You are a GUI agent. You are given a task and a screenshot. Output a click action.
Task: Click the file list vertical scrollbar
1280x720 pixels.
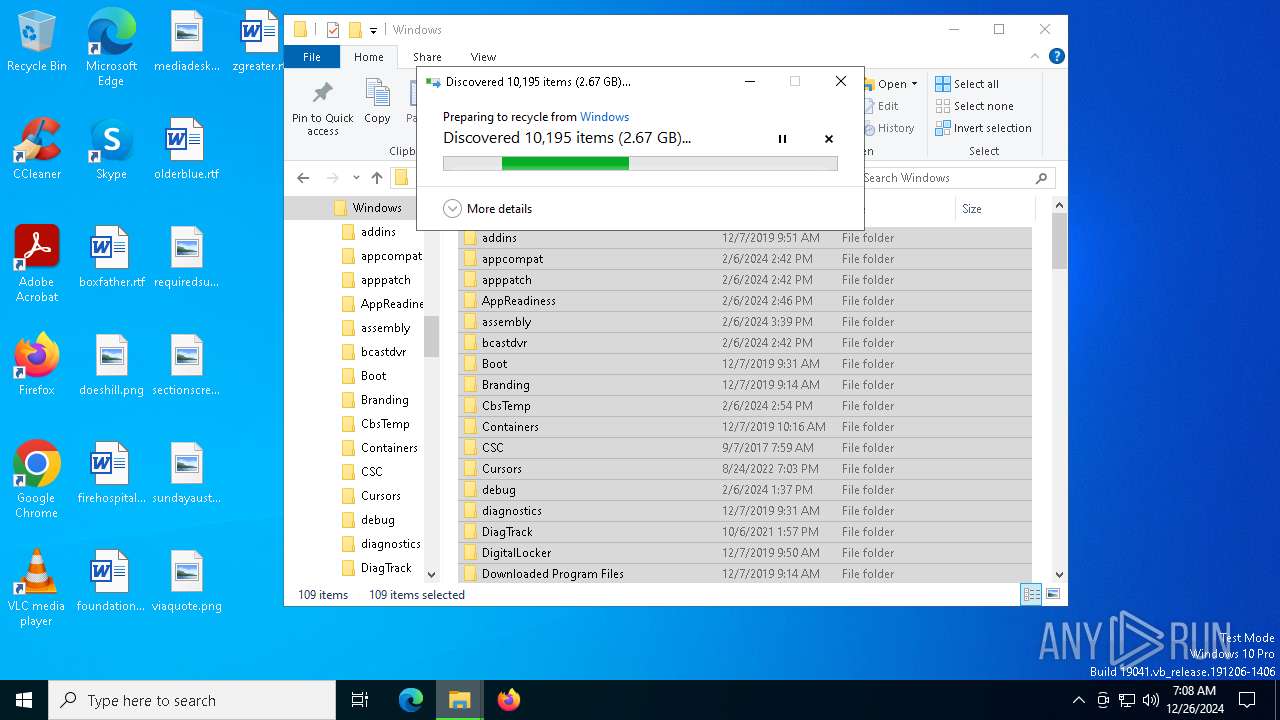click(1059, 390)
